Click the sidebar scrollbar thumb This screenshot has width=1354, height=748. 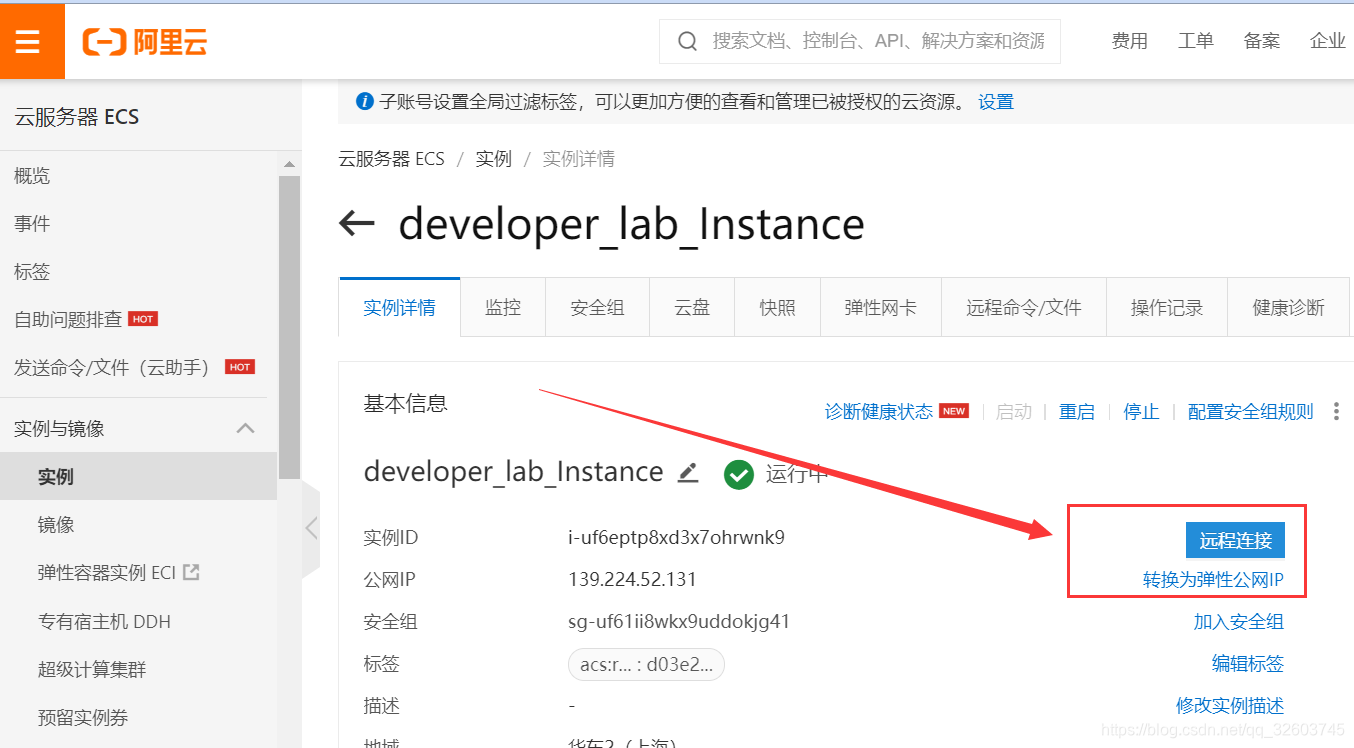(289, 325)
